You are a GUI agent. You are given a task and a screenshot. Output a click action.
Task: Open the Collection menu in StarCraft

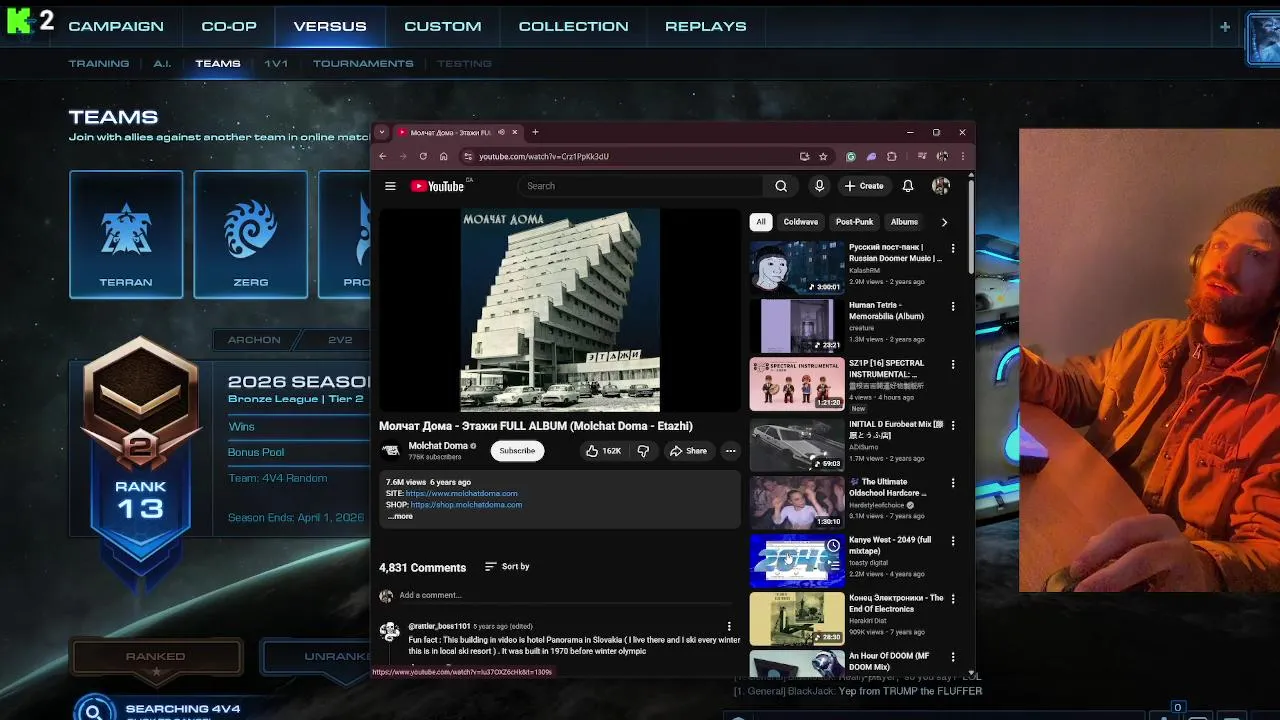[574, 27]
